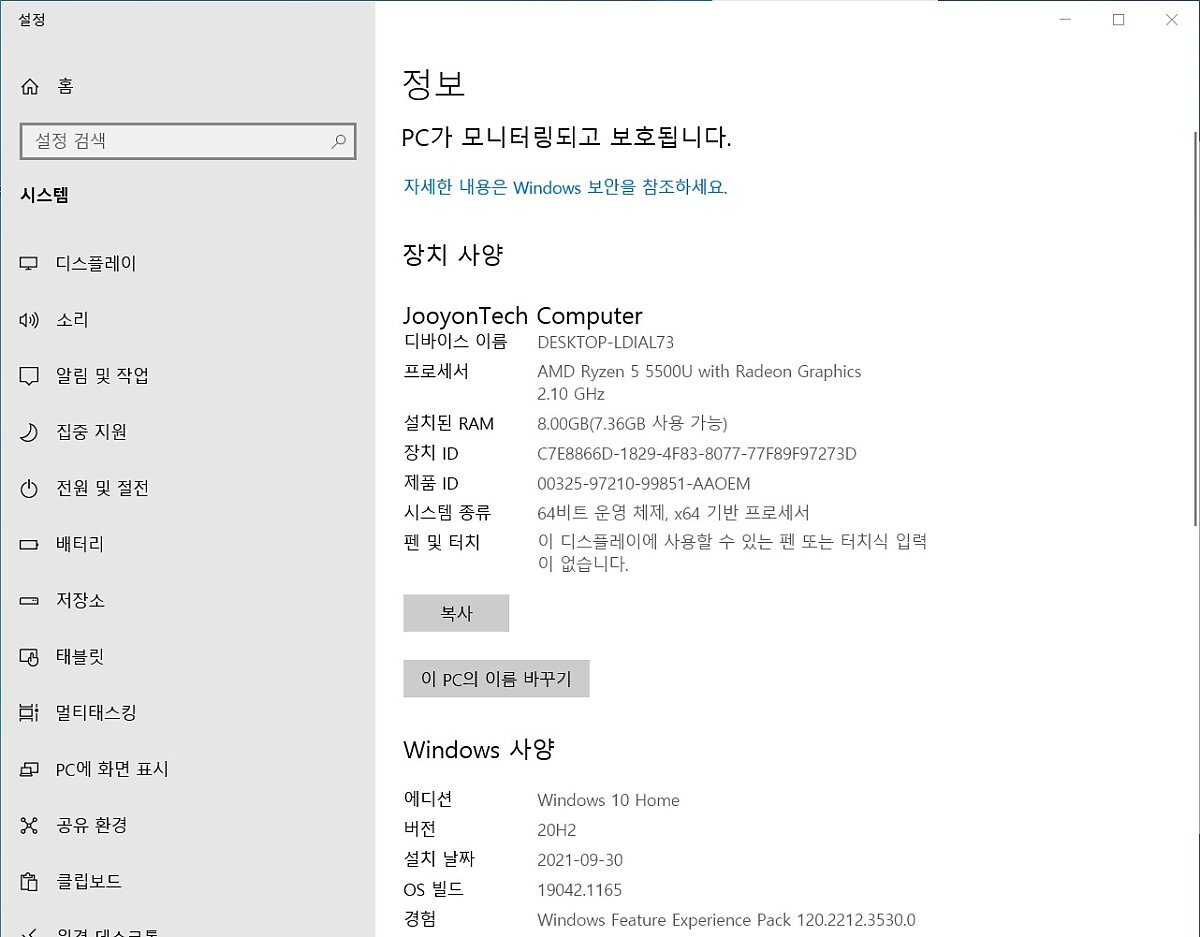
Task: Click the search magnifier icon
Action: click(x=339, y=141)
